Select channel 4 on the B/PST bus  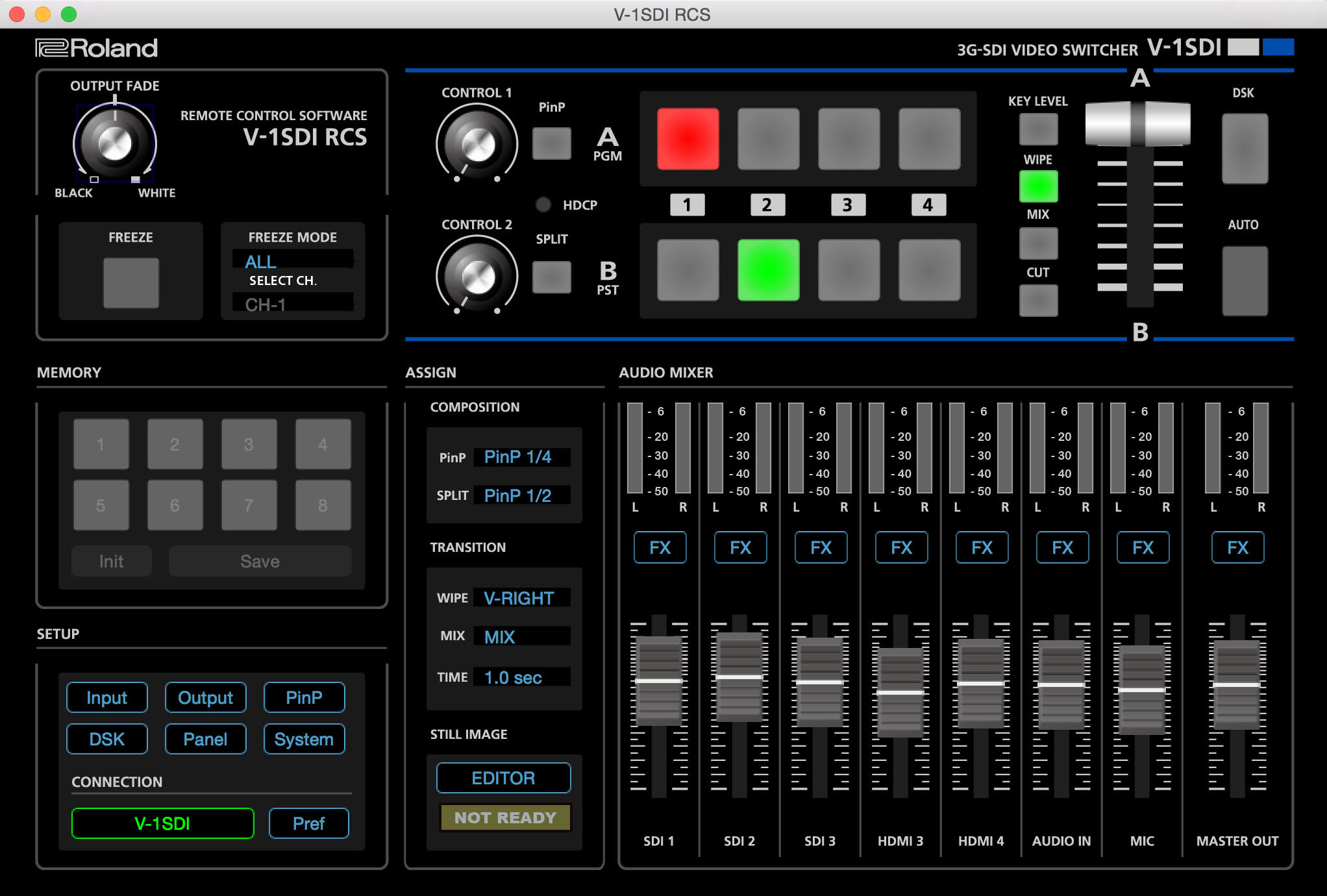click(x=929, y=270)
